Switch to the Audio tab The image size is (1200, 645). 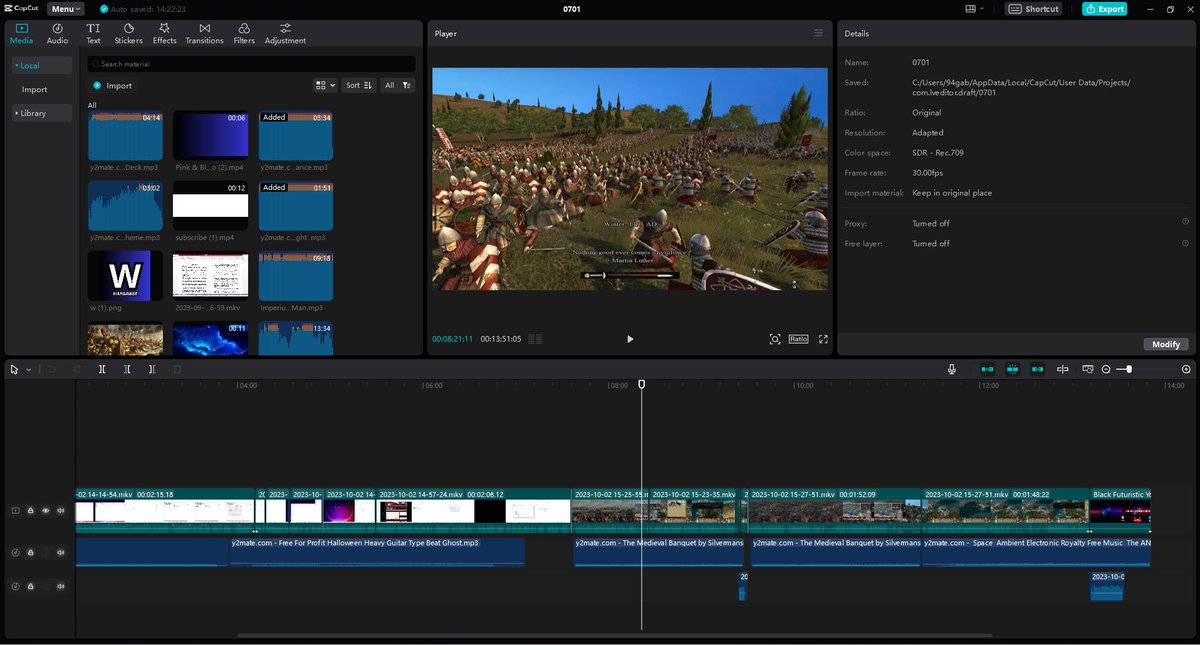57,34
